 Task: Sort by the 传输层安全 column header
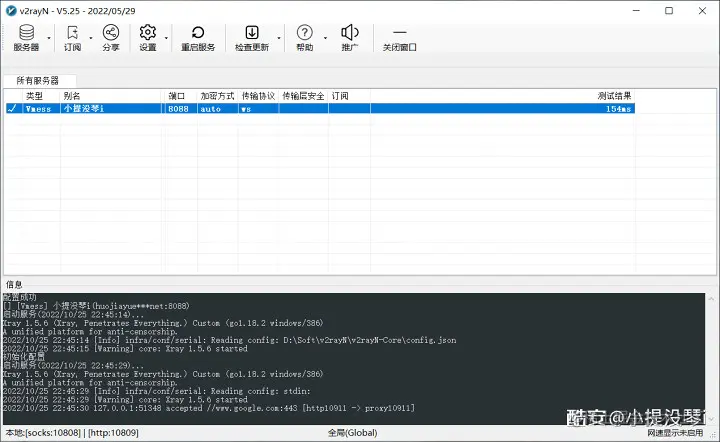click(x=303, y=96)
